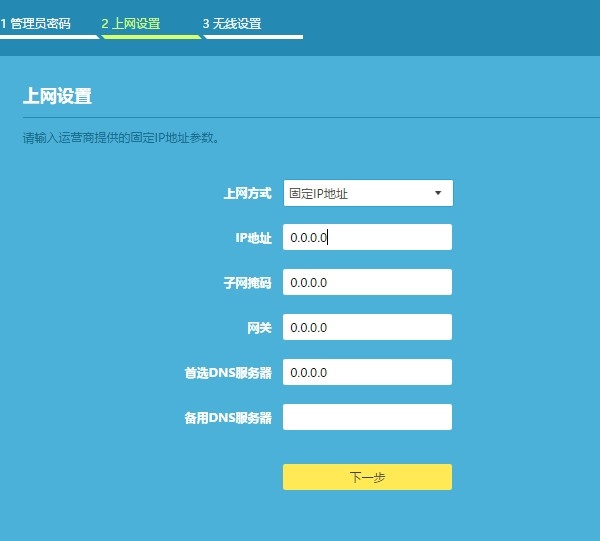
Task: Click the 上网方式 field label
Action: (x=247, y=193)
